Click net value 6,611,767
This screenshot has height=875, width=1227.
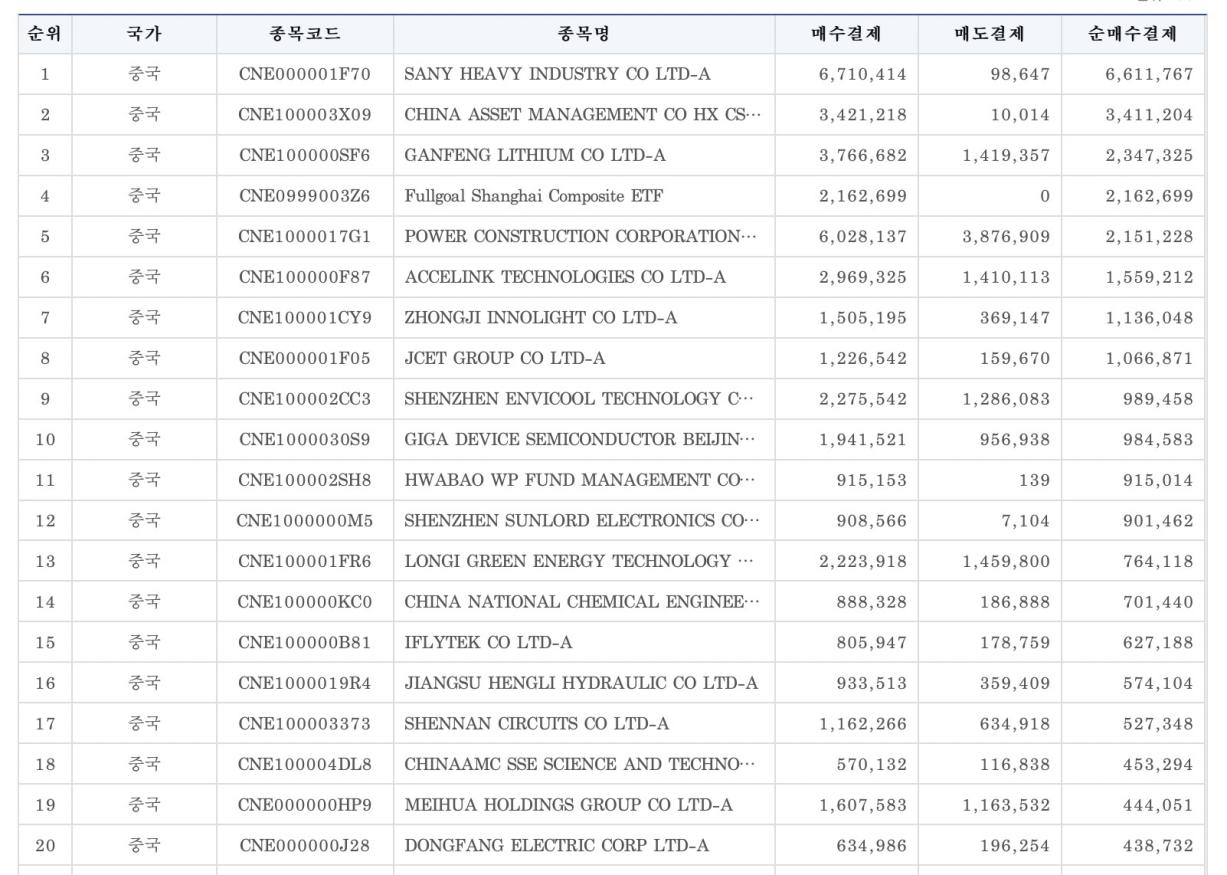pos(1148,73)
